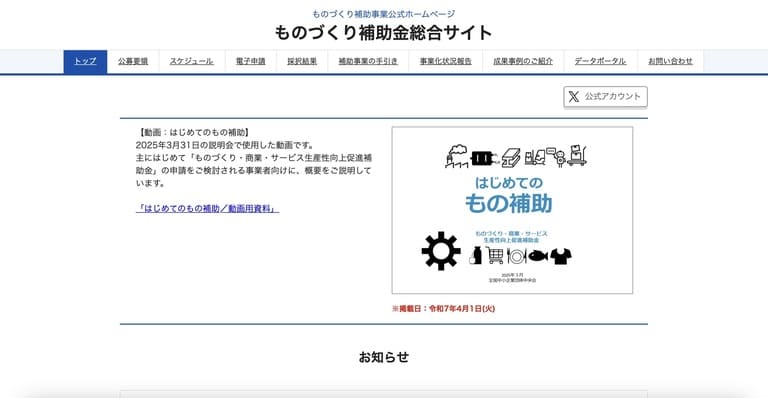This screenshot has width=768, height=398.
Task: Open 補助事業の手引き navigation item
Action: click(368, 62)
